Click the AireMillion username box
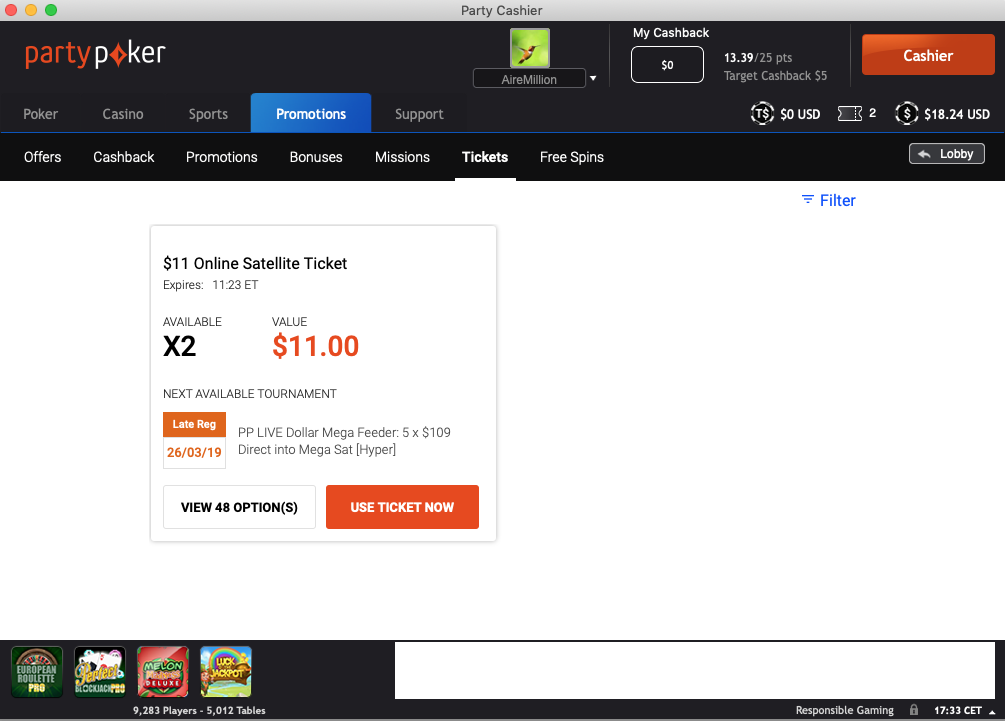This screenshot has width=1005, height=721. [x=529, y=78]
